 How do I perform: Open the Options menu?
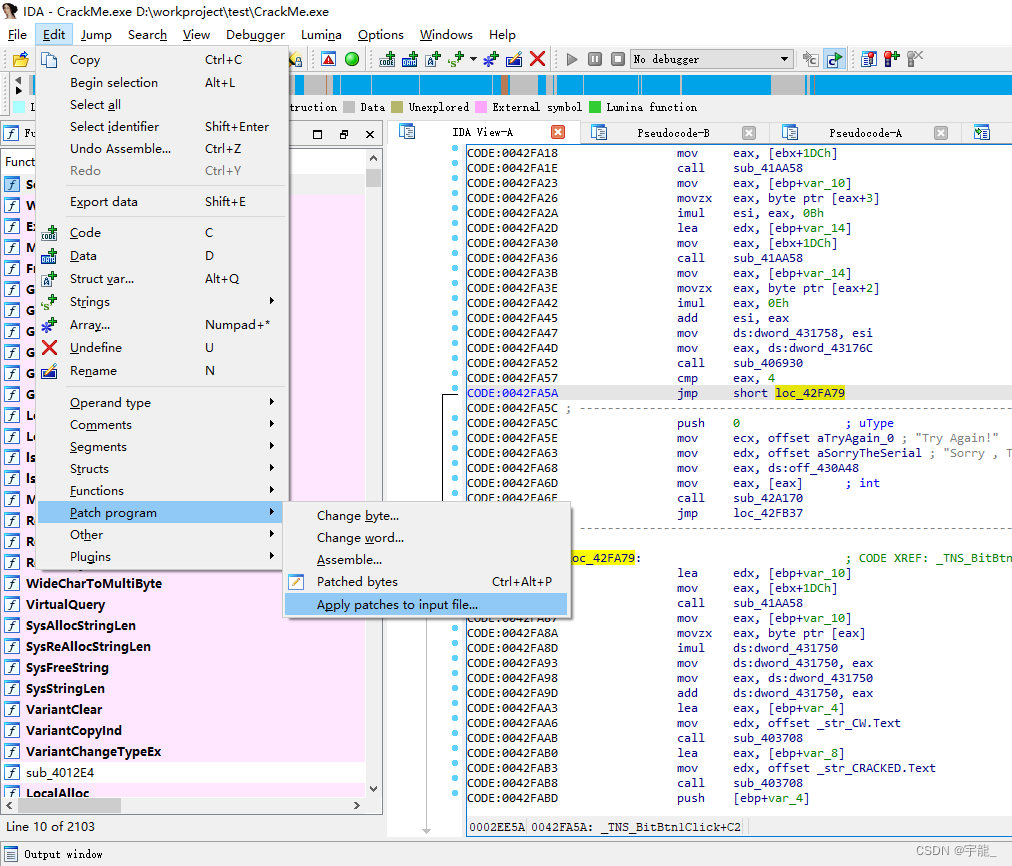381,35
